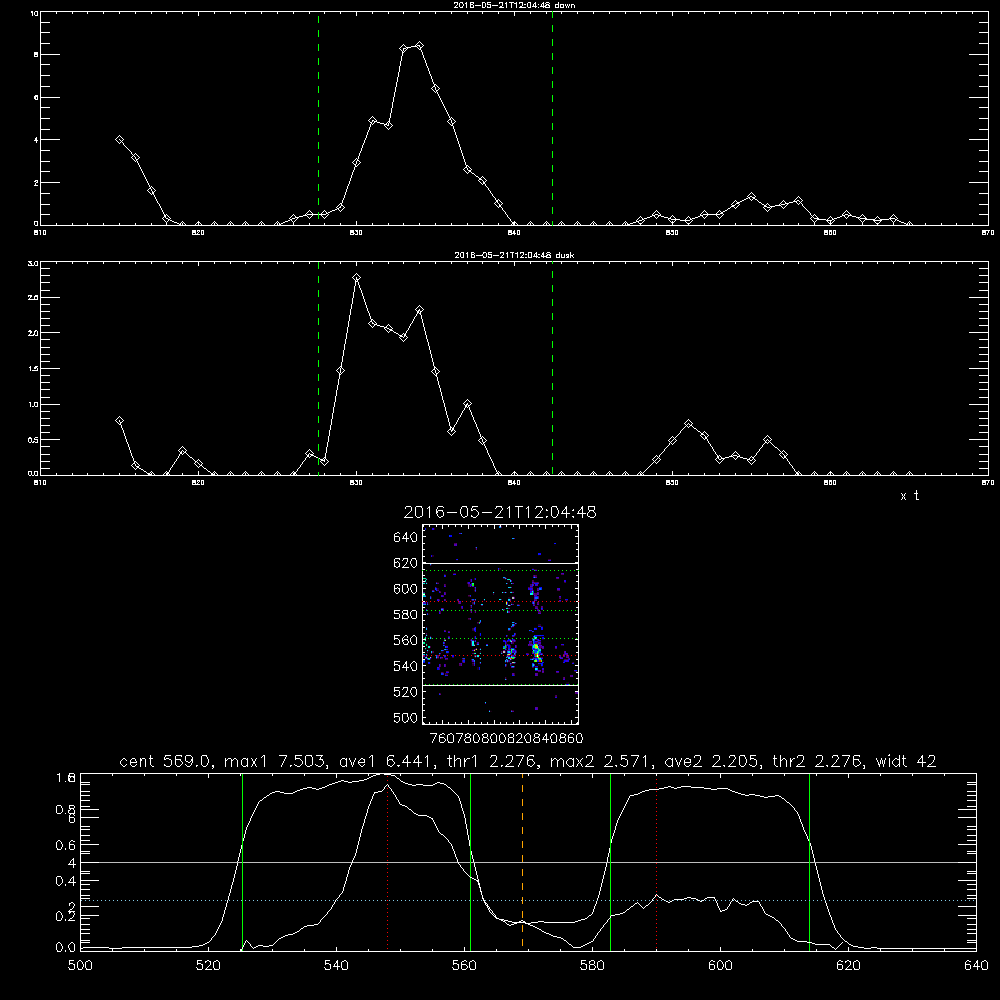Click the spectrogram y-axis label 540

pos(406,666)
